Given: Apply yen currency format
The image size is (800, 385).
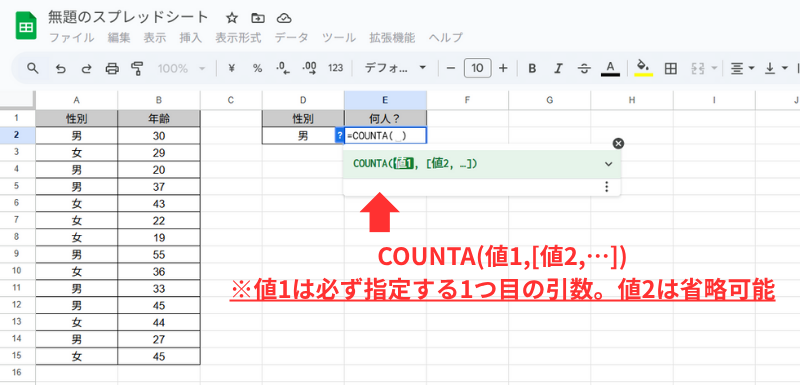Looking at the screenshot, I should (x=231, y=68).
